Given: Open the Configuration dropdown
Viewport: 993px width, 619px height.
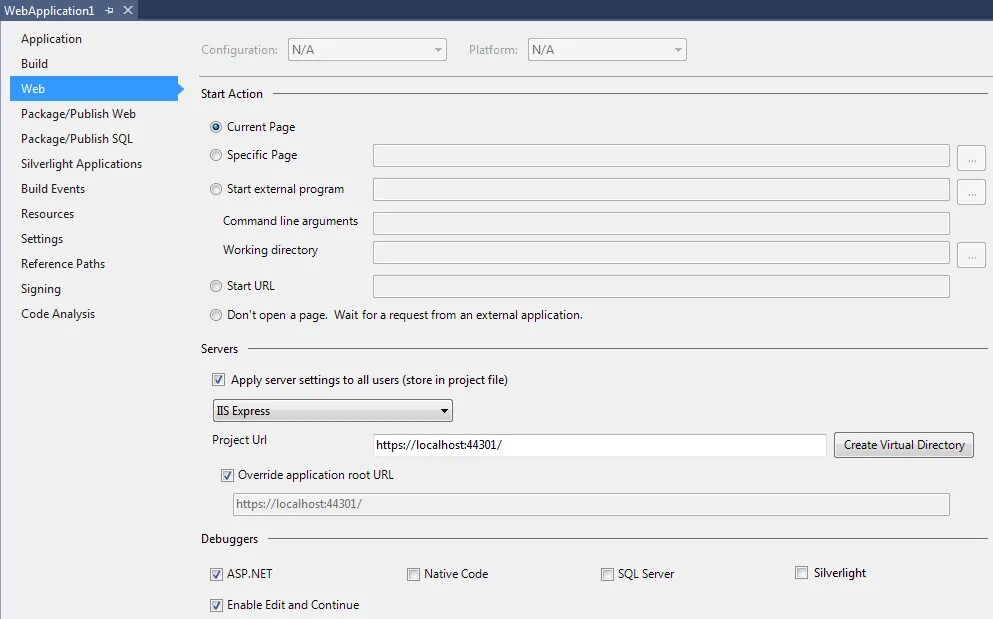Looking at the screenshot, I should [x=367, y=49].
